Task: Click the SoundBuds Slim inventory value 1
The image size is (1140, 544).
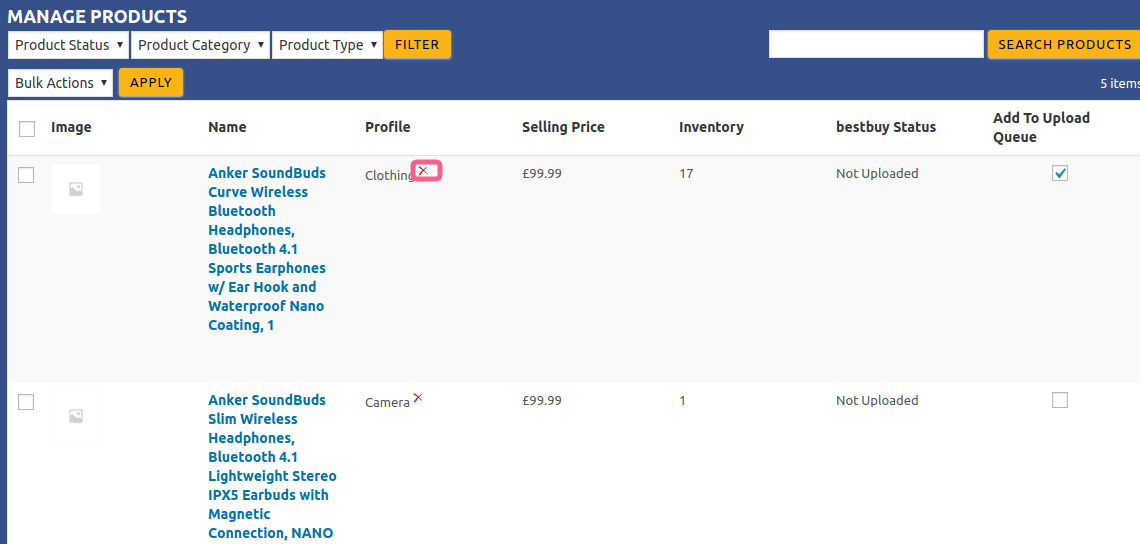Action: tap(682, 401)
